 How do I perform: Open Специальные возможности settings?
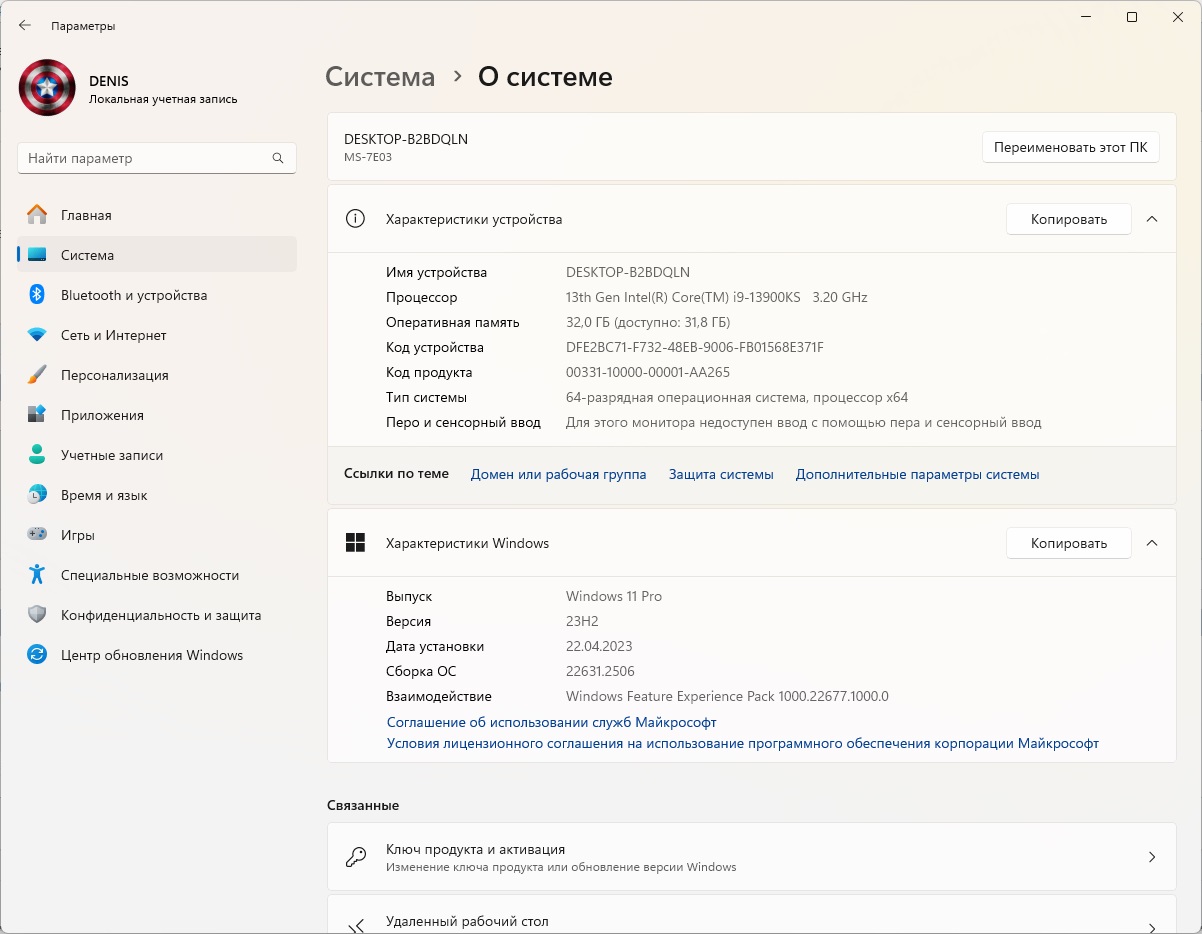[x=150, y=575]
